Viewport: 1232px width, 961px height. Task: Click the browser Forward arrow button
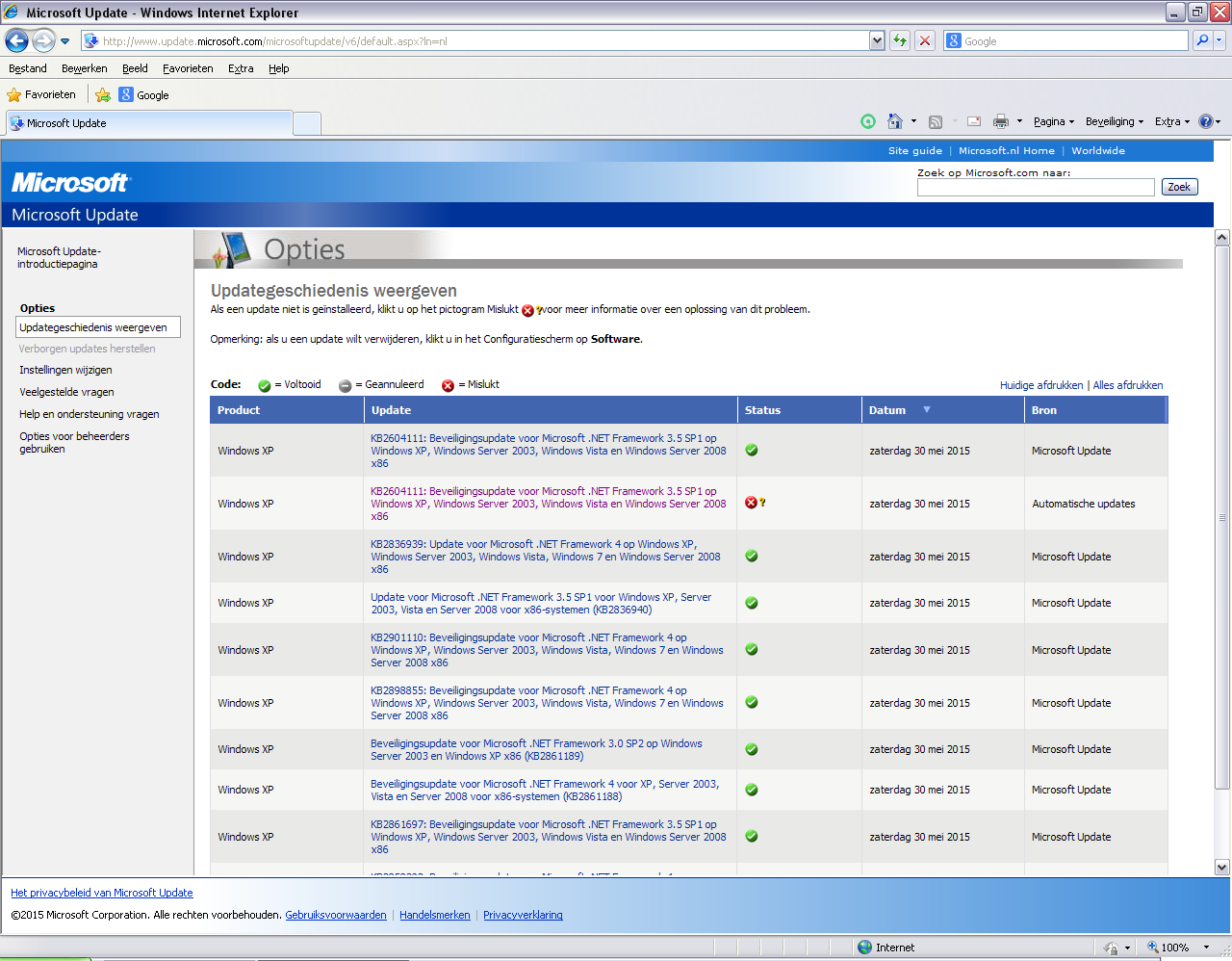point(43,40)
